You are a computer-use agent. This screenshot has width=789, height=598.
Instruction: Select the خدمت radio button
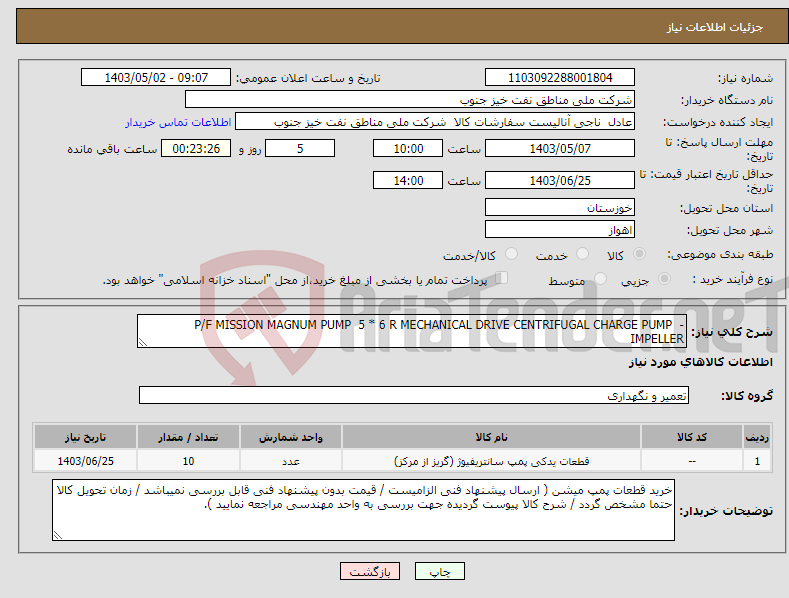click(582, 254)
